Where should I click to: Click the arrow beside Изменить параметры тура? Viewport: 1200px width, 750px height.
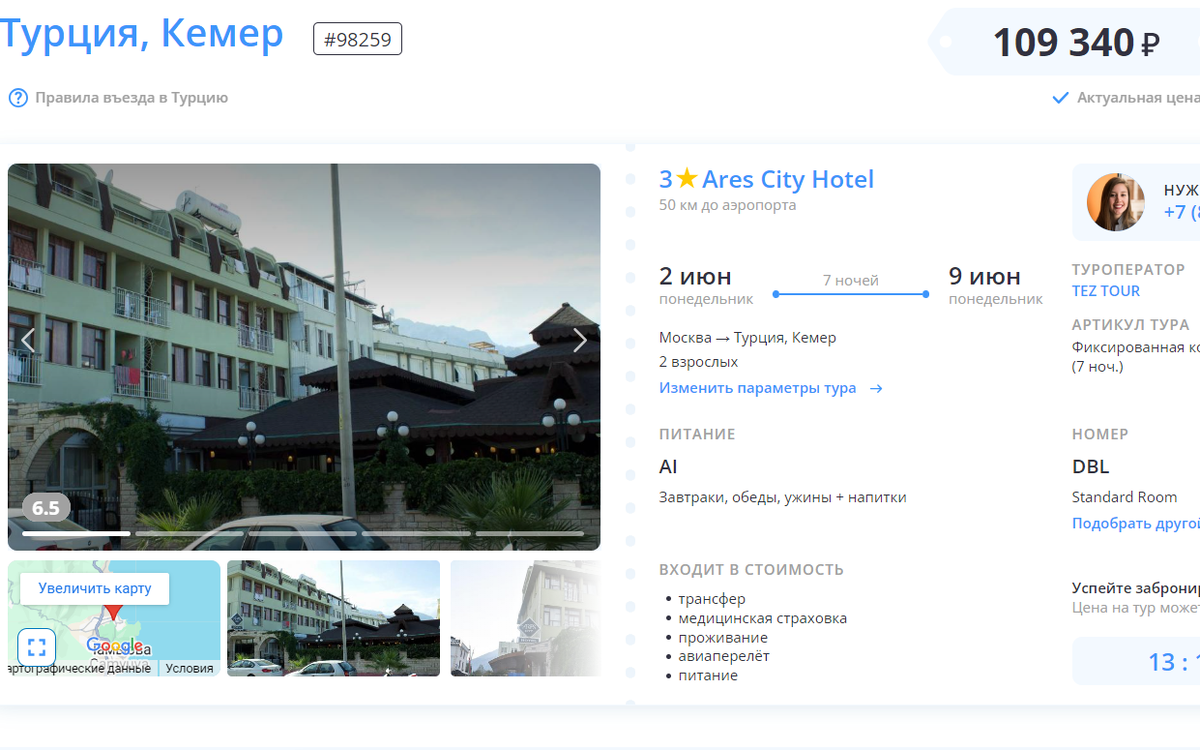pos(876,389)
